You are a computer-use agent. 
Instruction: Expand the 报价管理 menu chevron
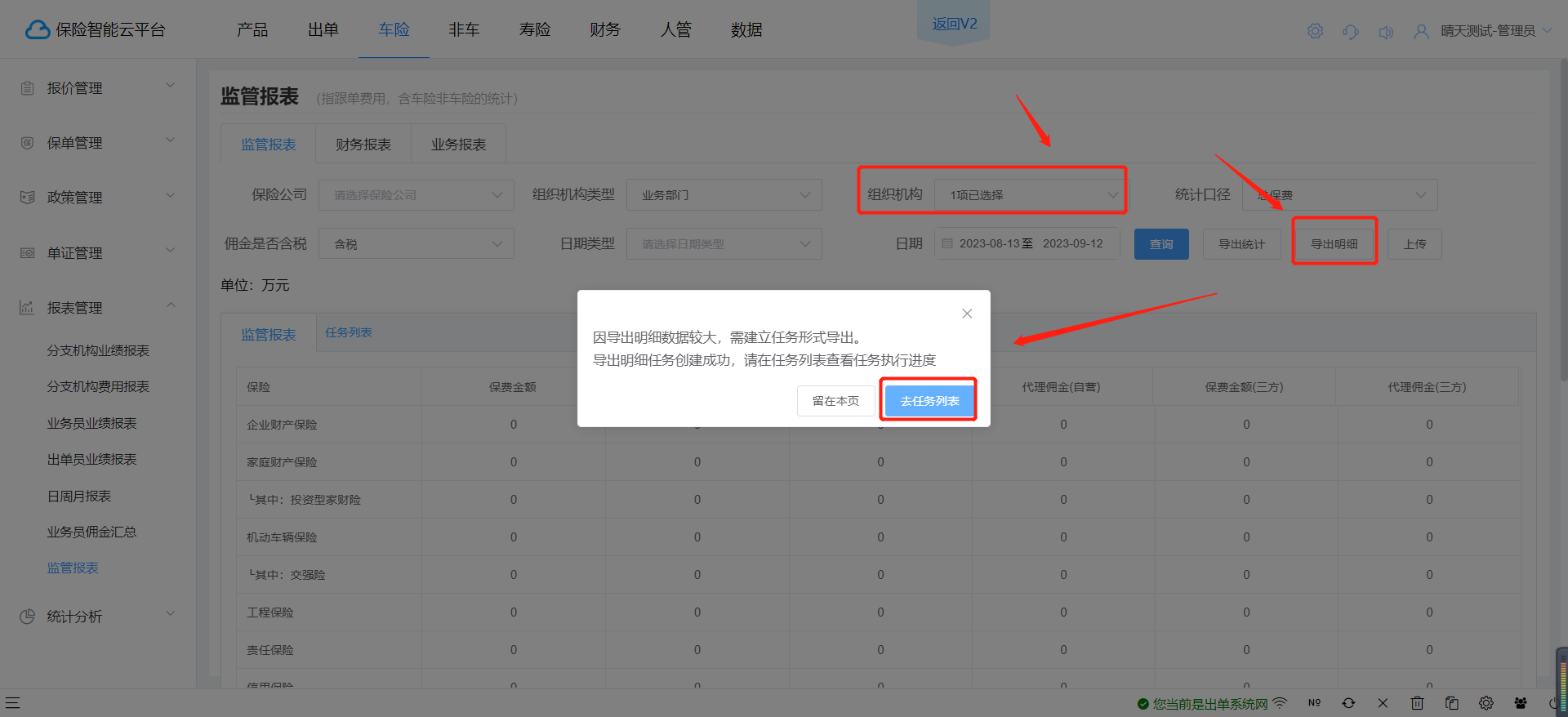coord(171,85)
